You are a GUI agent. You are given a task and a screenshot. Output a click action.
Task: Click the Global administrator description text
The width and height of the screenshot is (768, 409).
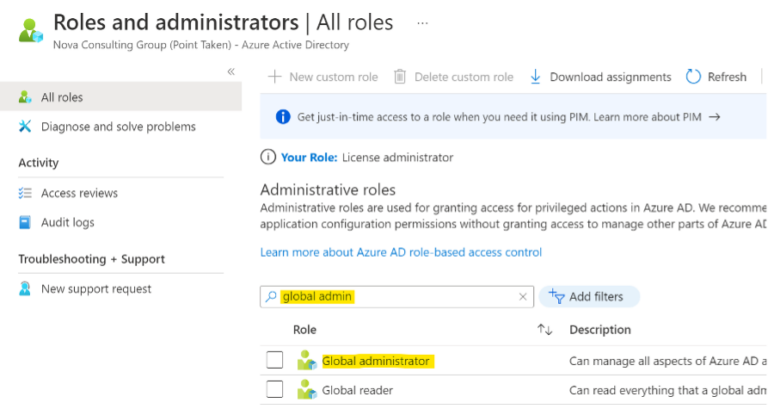(x=668, y=361)
